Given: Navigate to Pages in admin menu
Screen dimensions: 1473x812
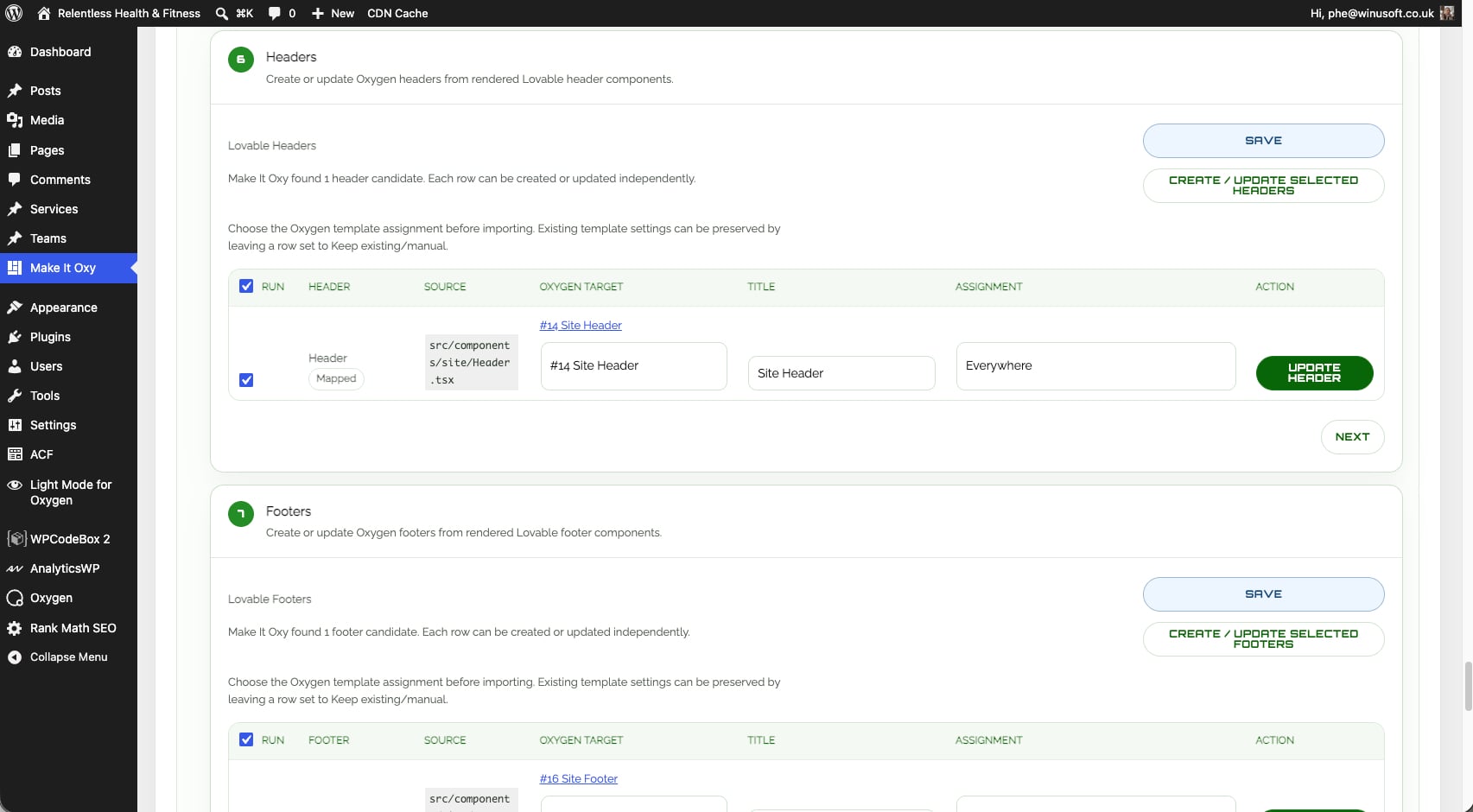Looking at the screenshot, I should pyautogui.click(x=48, y=150).
